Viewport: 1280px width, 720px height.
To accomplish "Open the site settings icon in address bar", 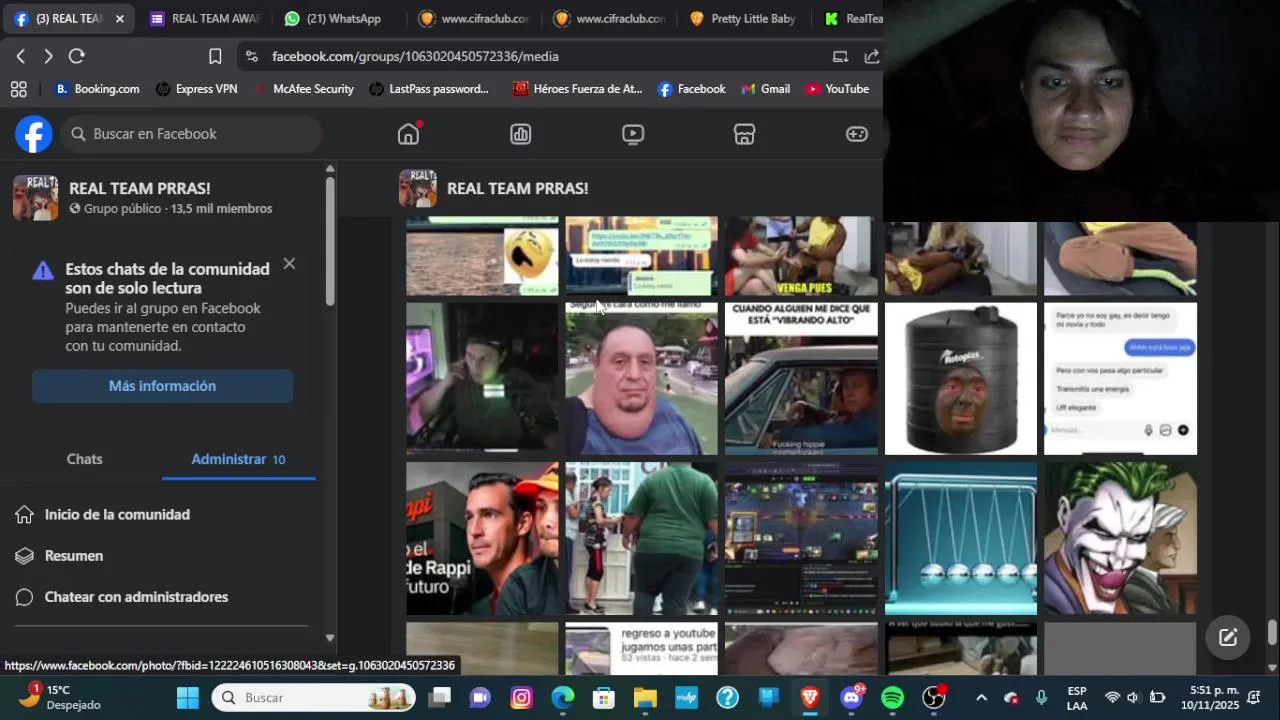I will [x=251, y=57].
